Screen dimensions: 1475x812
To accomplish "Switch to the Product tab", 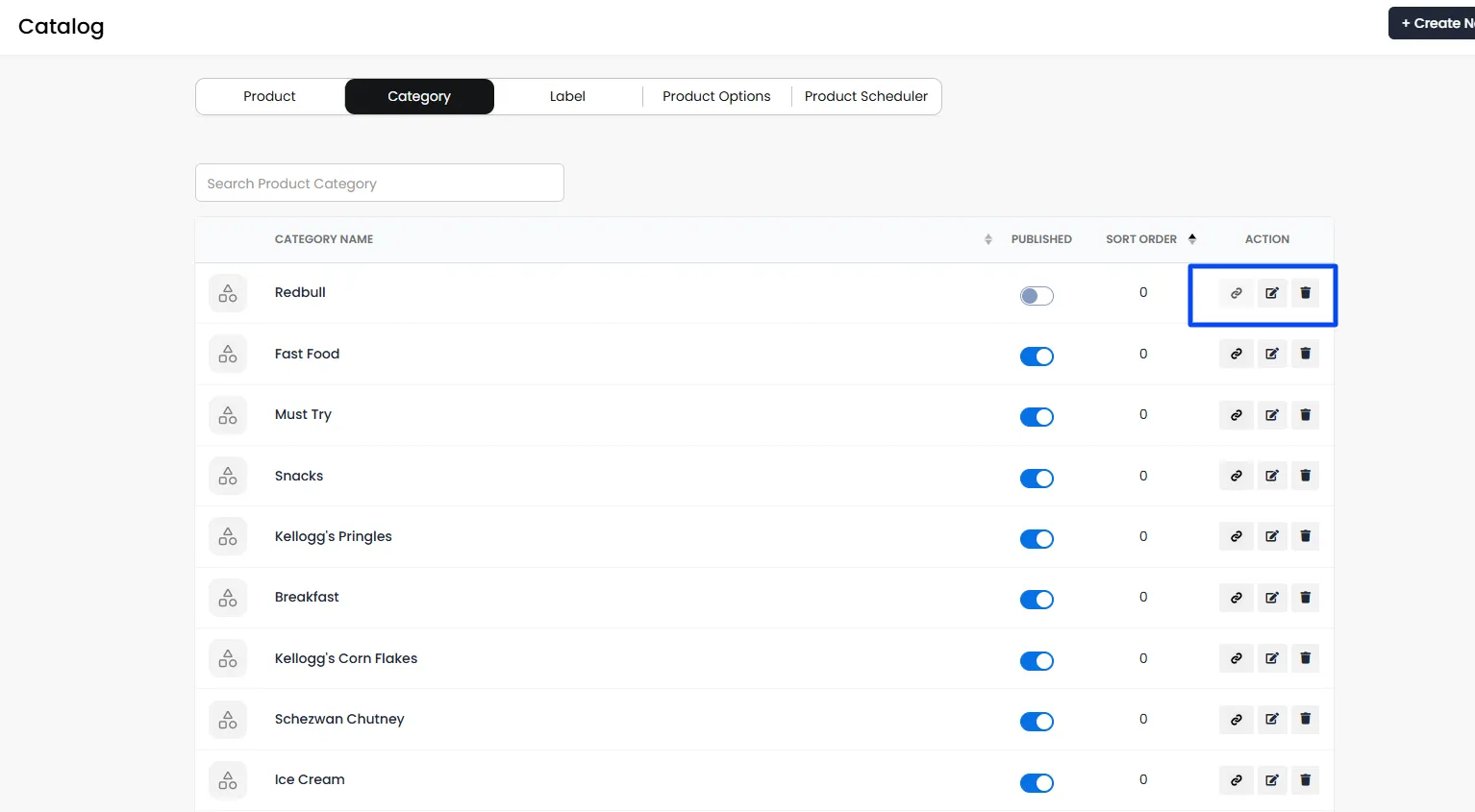I will 269,96.
